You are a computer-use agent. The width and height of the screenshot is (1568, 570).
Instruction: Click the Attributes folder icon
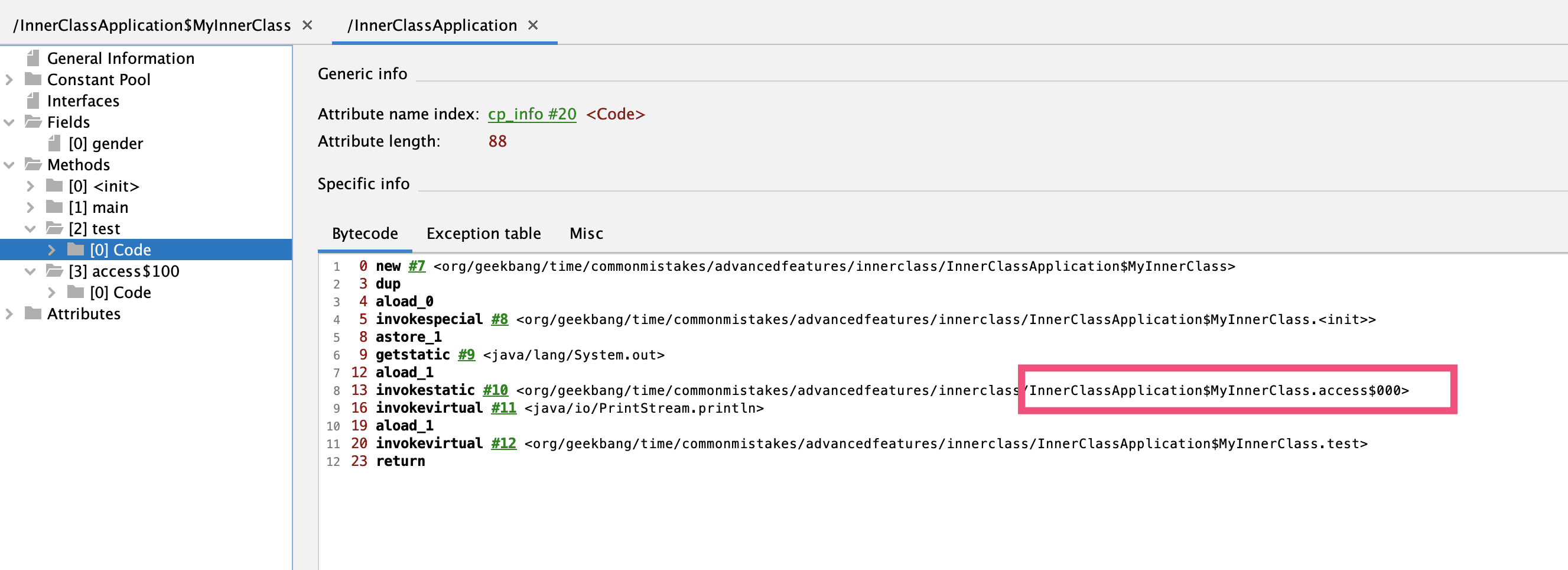[33, 313]
